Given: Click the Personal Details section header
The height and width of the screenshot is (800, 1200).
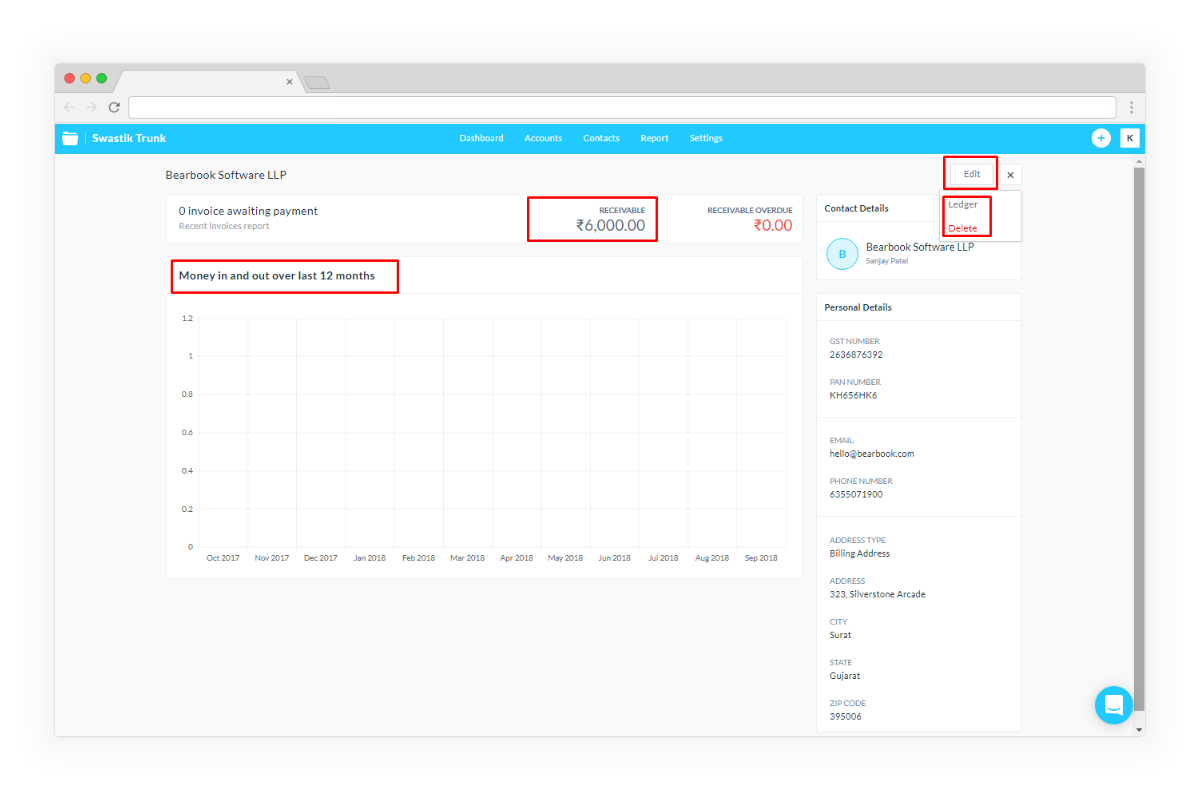Looking at the screenshot, I should [x=858, y=308].
